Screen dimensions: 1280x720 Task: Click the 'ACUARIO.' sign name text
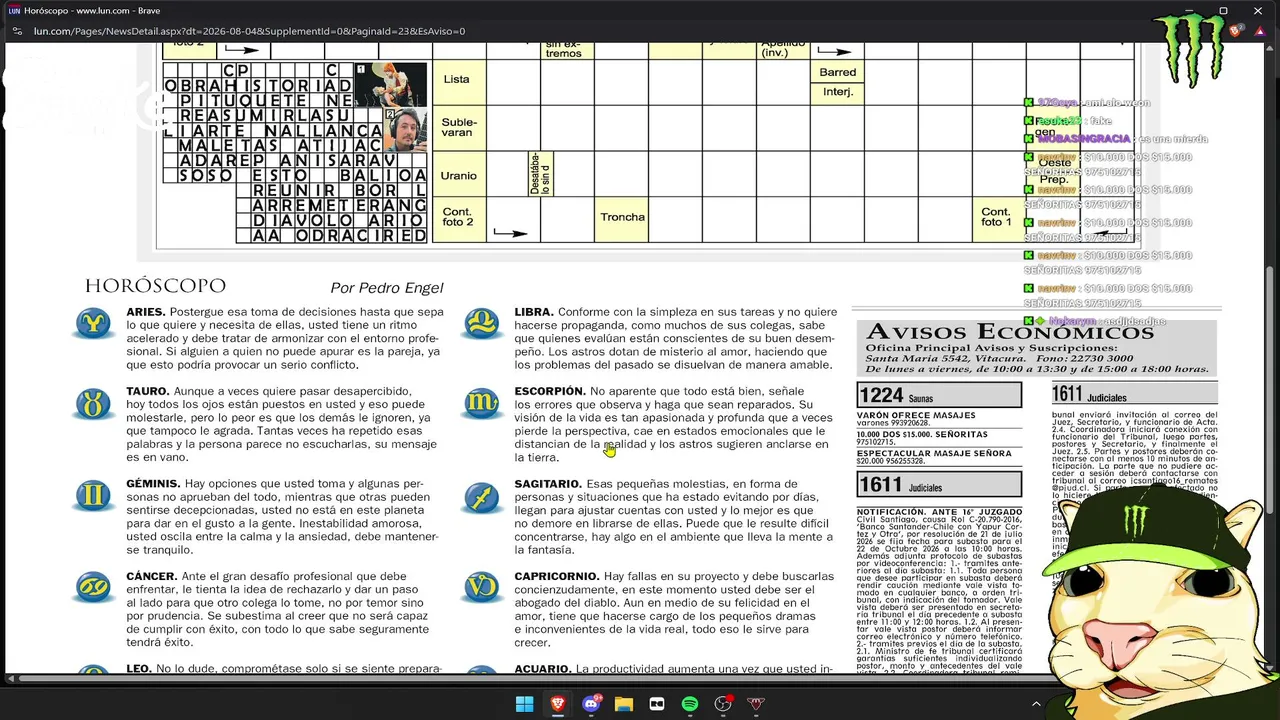click(x=542, y=668)
